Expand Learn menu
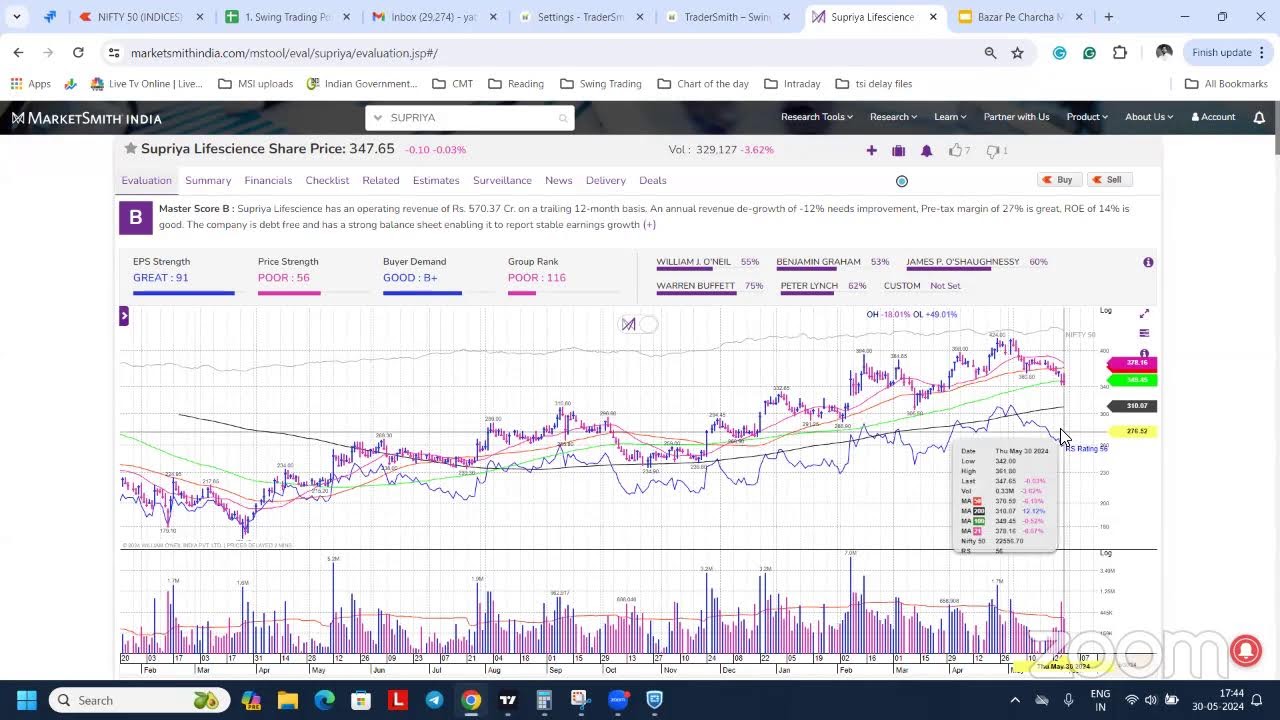The height and width of the screenshot is (720, 1280). click(950, 117)
